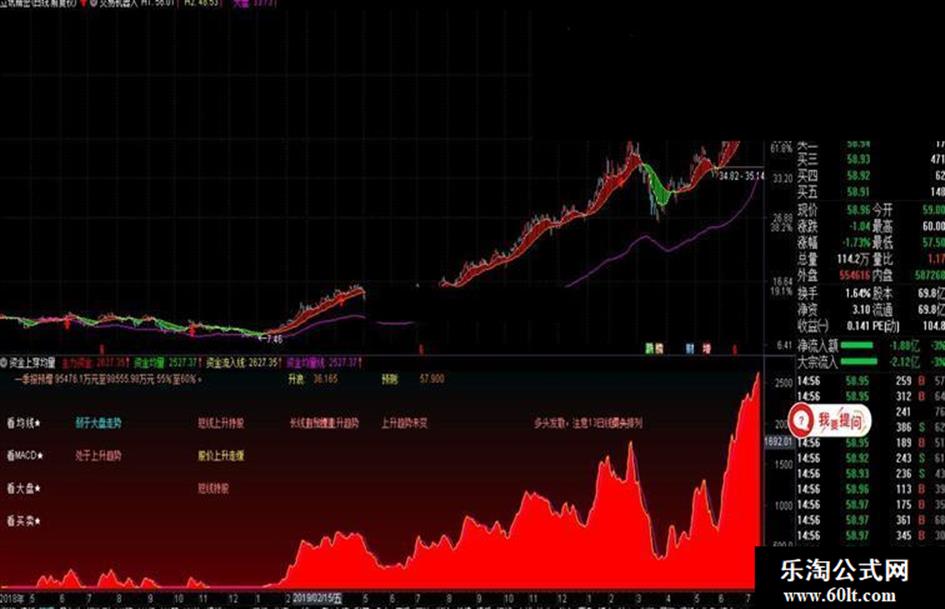Viewport: 945px width, 609px height.
Task: Click the 资金流入线 2627.35 legend value
Action: 244,363
